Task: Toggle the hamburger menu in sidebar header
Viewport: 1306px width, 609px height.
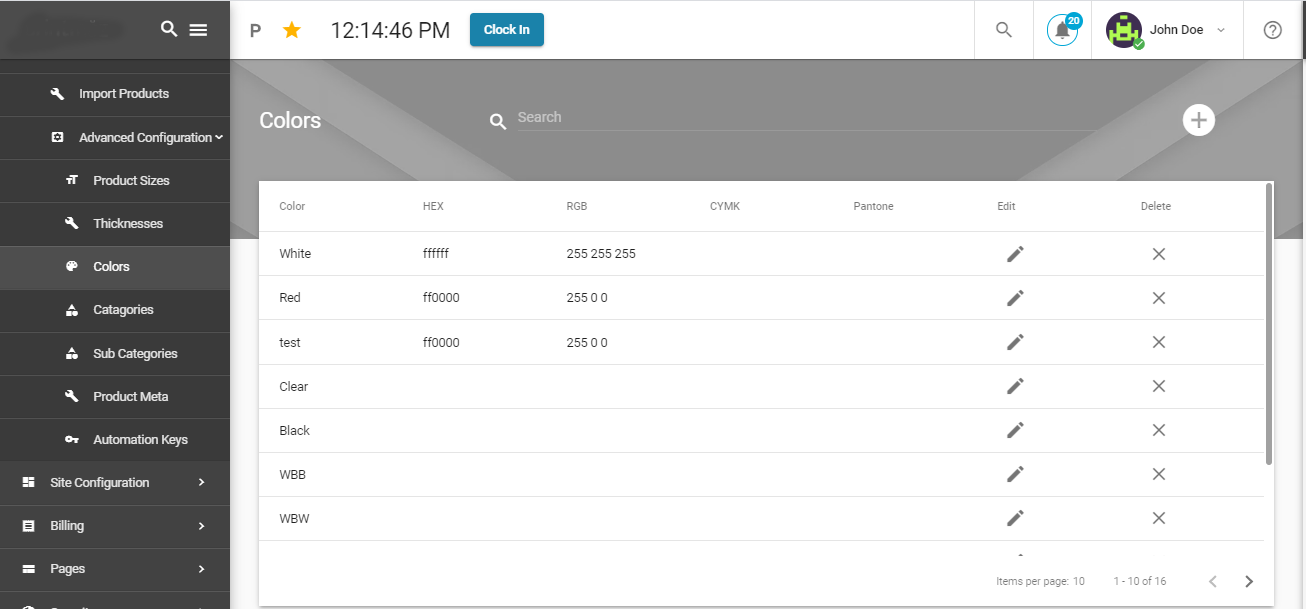Action: [198, 30]
